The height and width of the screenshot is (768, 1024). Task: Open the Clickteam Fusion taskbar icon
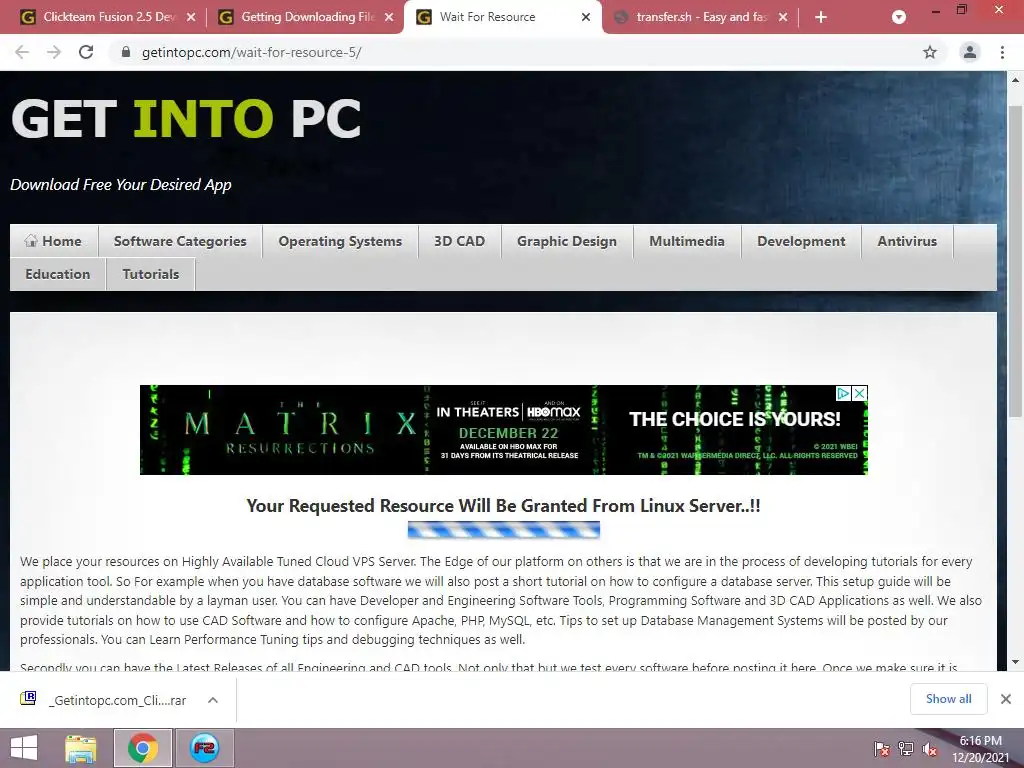point(204,748)
